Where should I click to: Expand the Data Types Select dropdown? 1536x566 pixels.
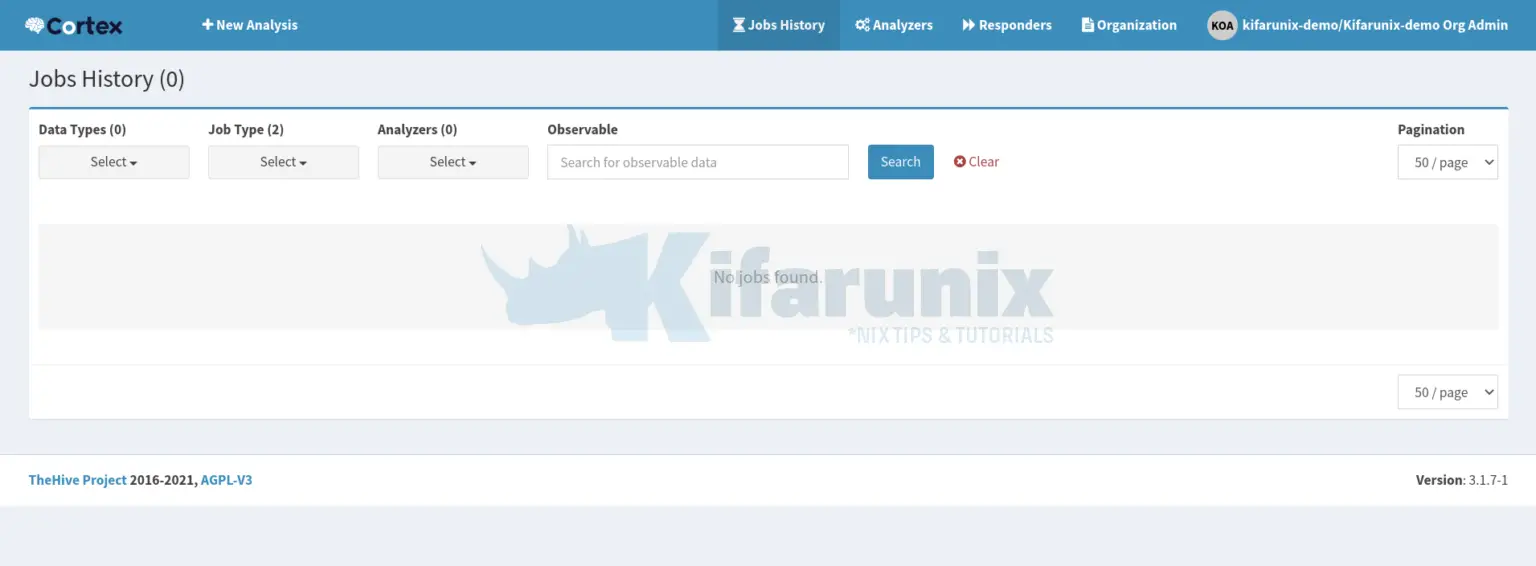tap(114, 162)
